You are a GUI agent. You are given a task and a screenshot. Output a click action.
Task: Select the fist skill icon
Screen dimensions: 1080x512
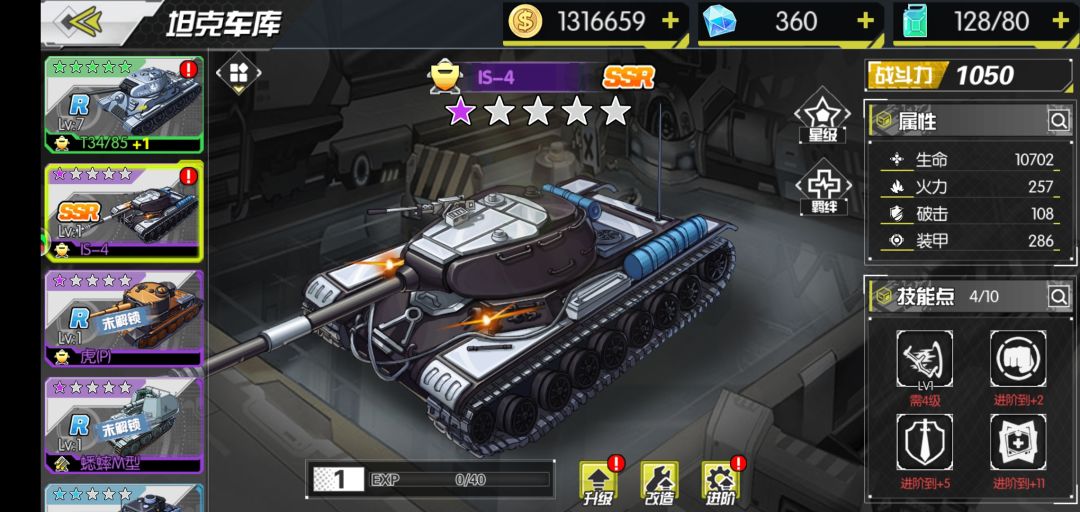[1018, 358]
